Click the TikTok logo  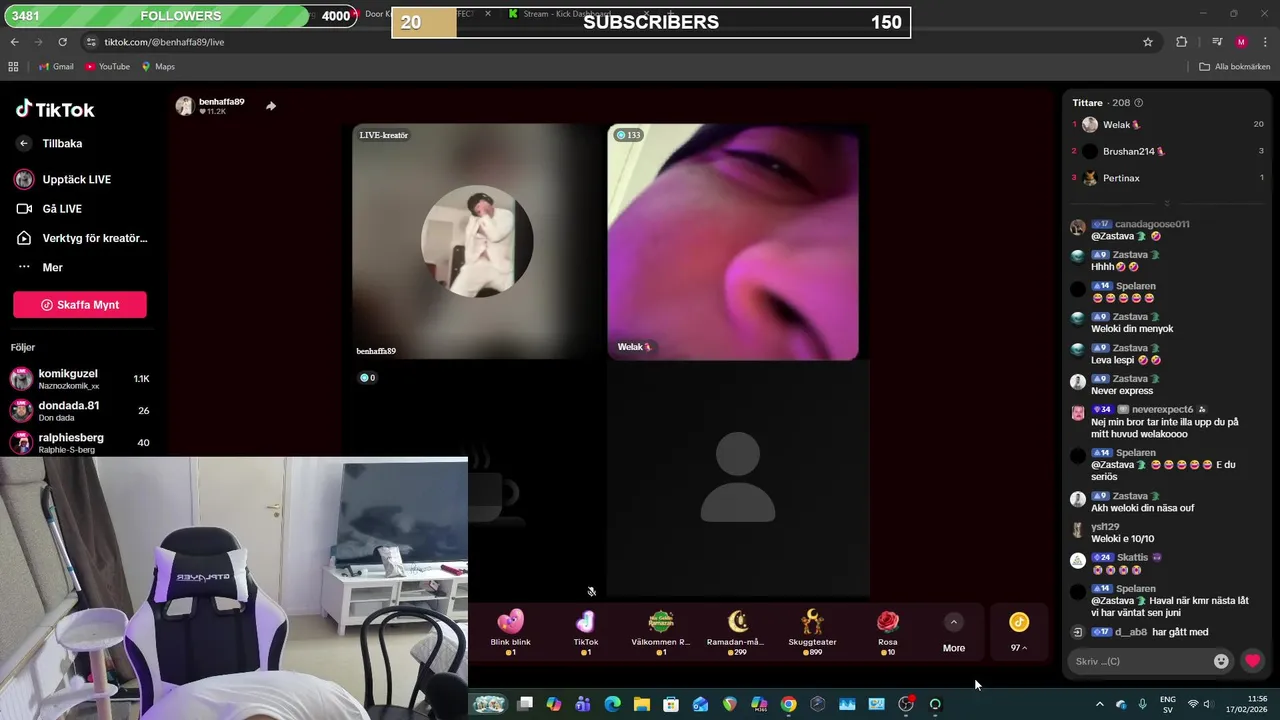point(55,109)
